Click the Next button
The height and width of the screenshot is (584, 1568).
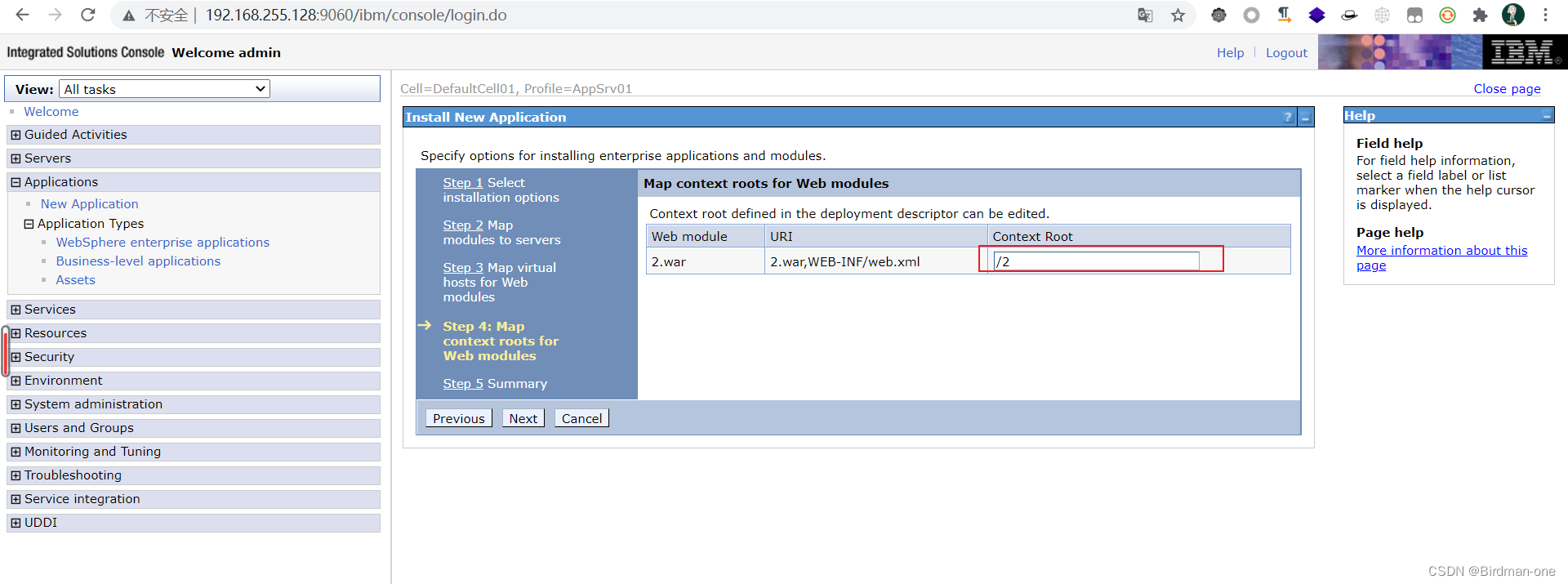(523, 418)
